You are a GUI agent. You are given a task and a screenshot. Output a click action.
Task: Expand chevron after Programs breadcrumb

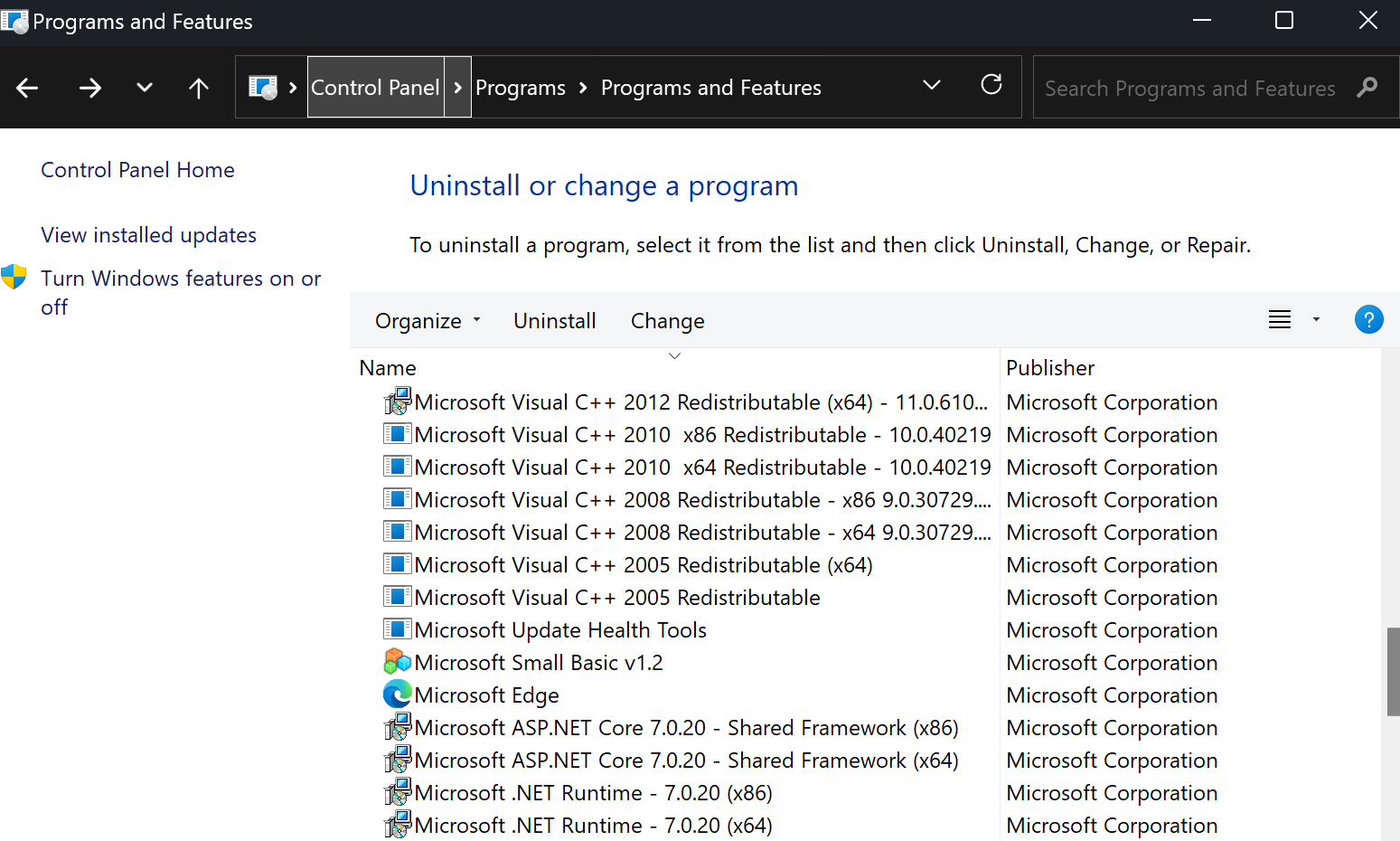583,88
